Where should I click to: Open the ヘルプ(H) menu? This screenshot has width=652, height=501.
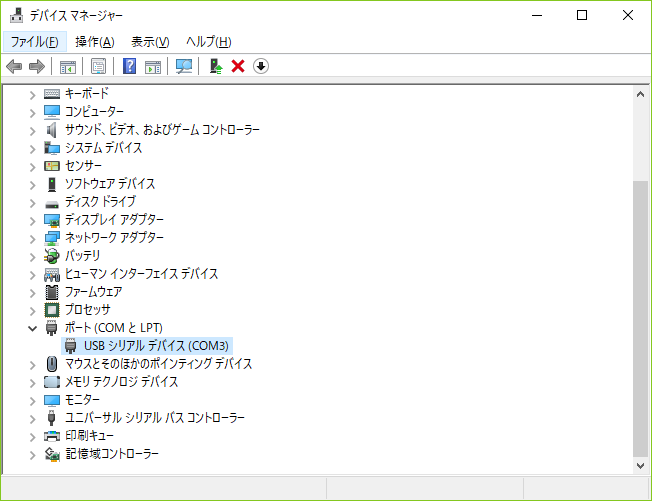pos(208,41)
